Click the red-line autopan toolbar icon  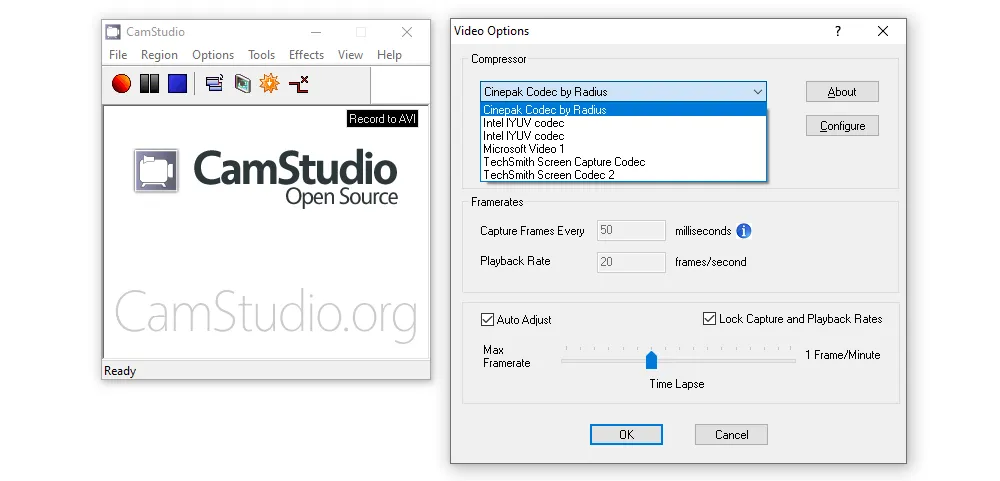298,84
